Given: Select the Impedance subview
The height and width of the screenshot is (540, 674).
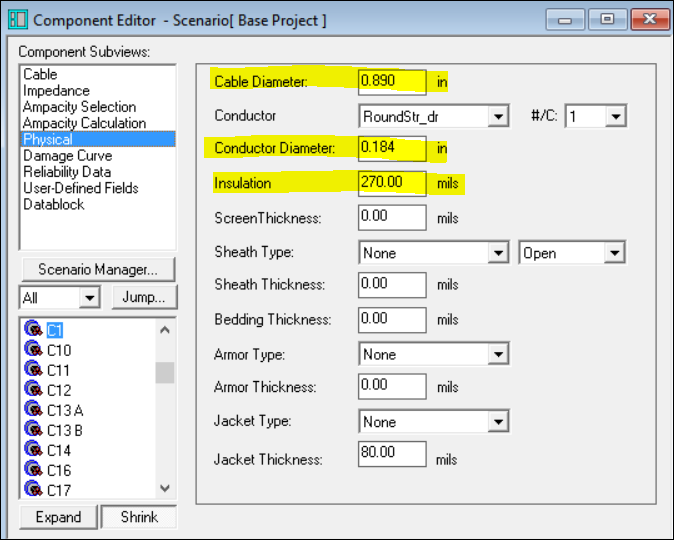Looking at the screenshot, I should 55,91.
